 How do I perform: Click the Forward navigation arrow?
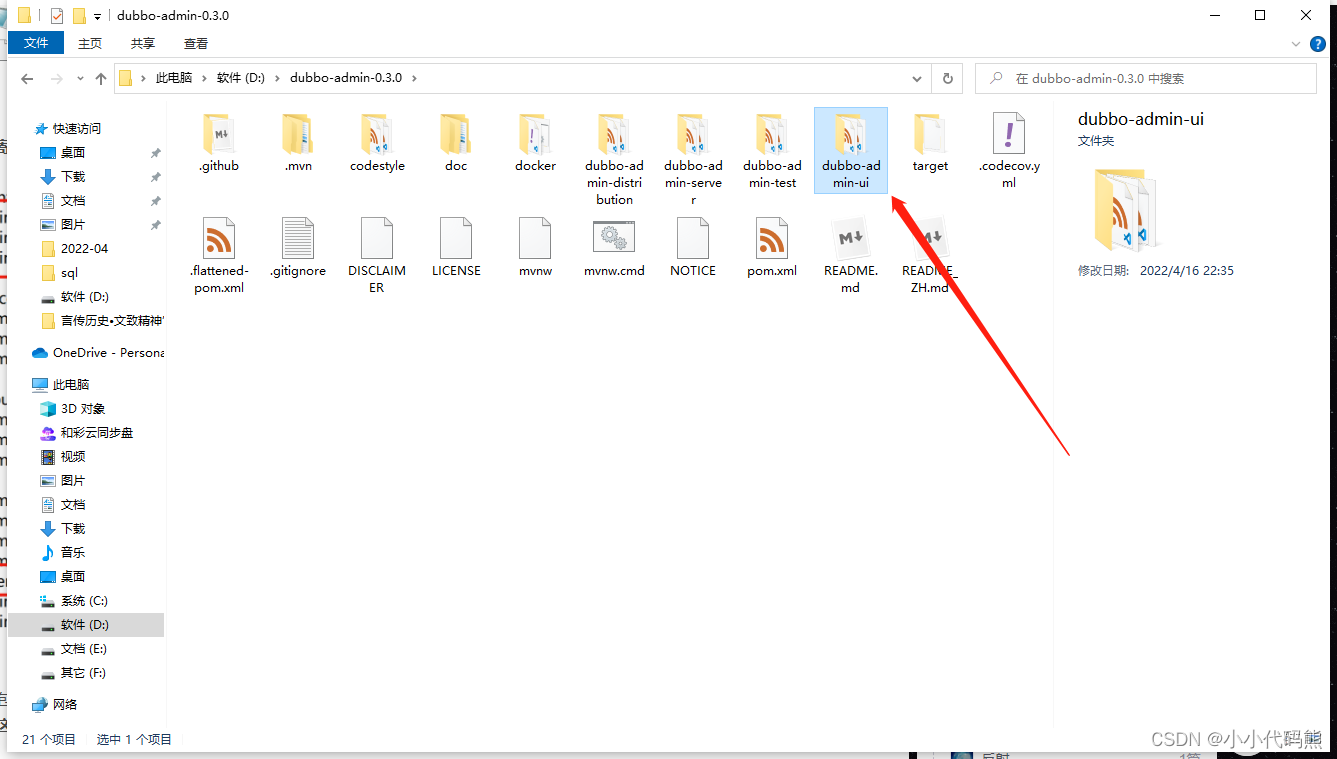pyautogui.click(x=56, y=78)
